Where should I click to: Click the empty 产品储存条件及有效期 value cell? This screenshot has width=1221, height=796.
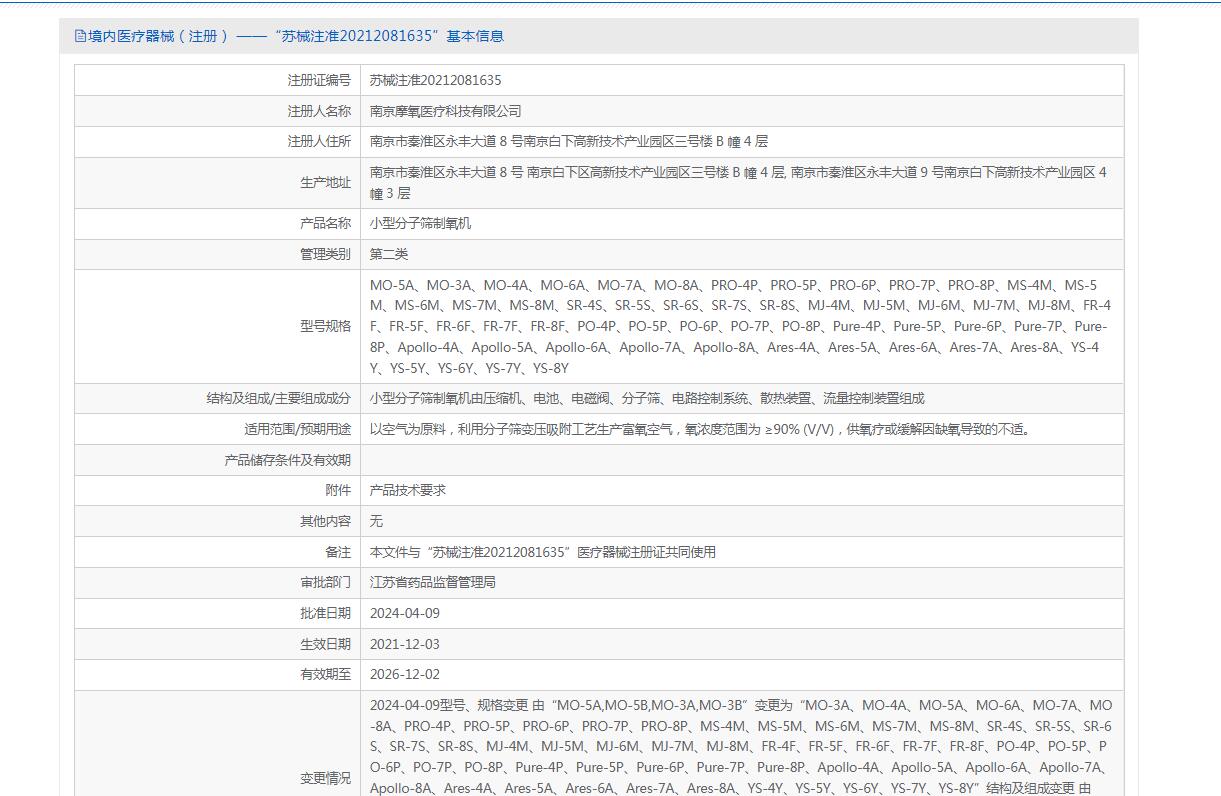(x=741, y=460)
